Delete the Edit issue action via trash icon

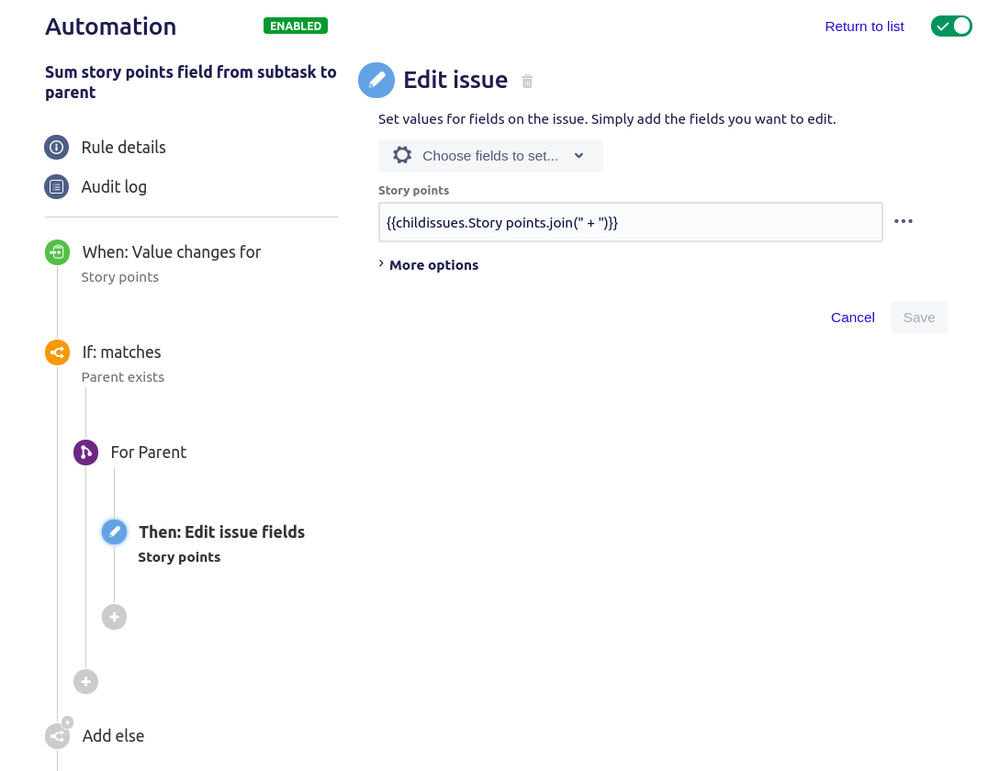(527, 82)
